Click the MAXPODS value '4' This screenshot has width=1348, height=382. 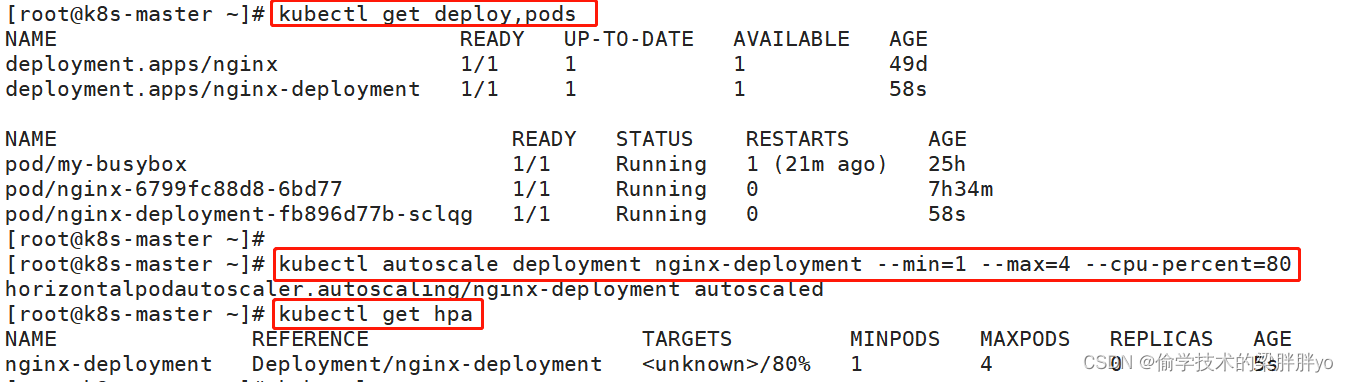tap(986, 364)
